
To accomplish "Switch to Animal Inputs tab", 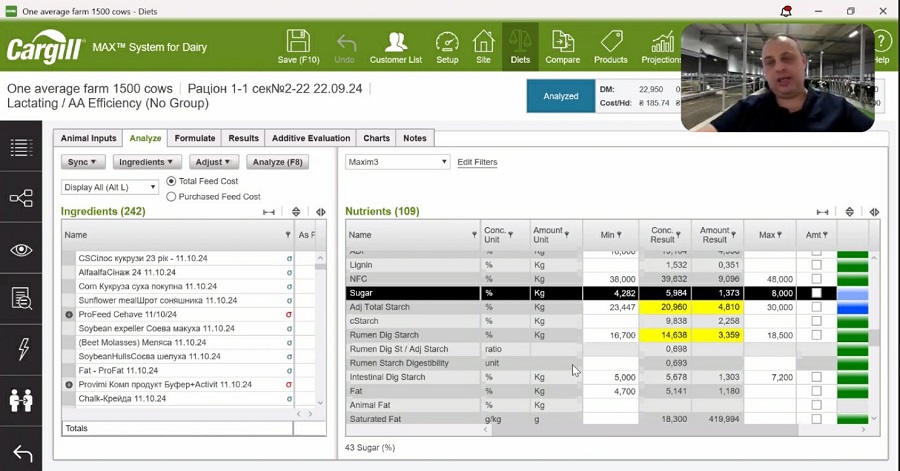I will [x=88, y=138].
